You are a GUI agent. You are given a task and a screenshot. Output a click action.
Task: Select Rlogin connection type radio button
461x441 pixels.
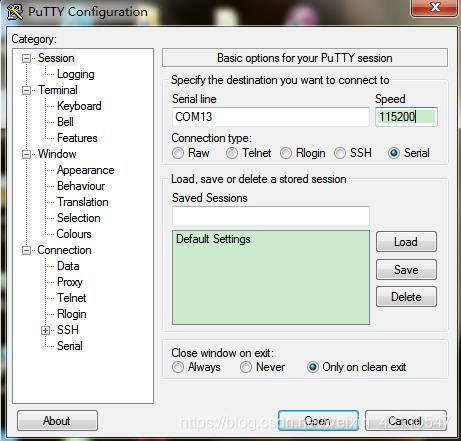click(286, 153)
